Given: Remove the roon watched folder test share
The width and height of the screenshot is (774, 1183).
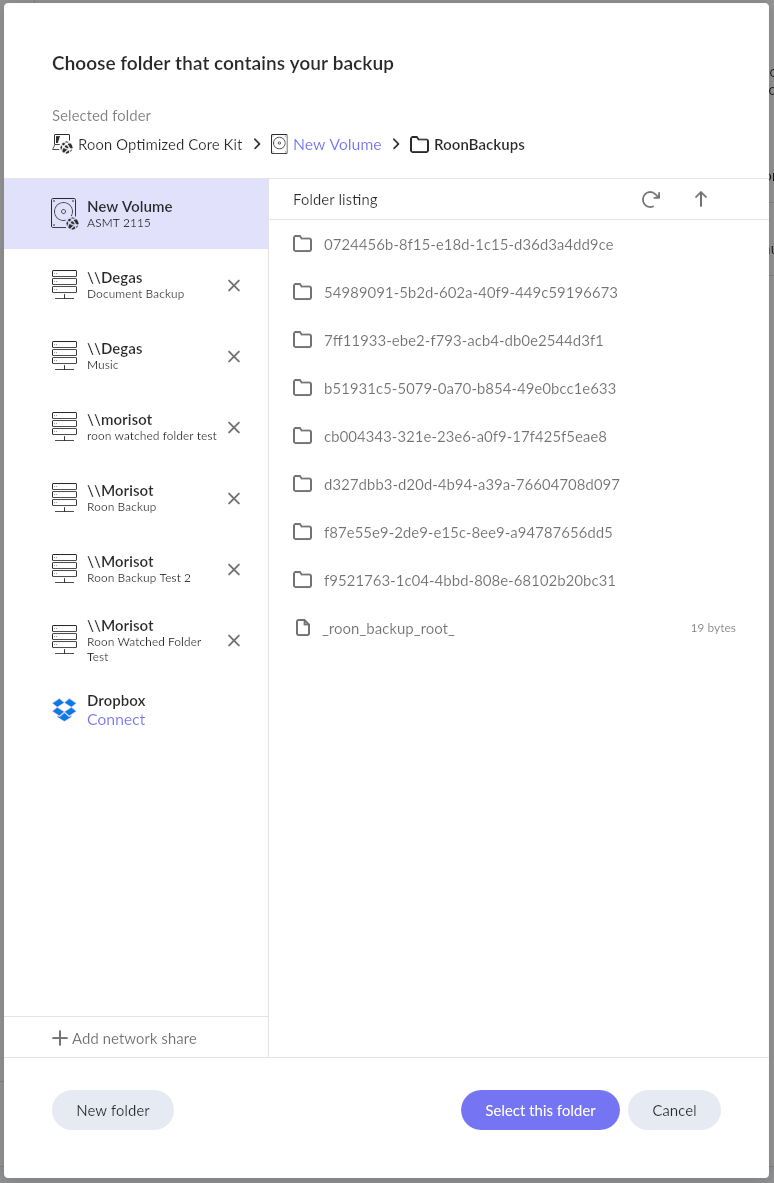Looking at the screenshot, I should [x=234, y=427].
